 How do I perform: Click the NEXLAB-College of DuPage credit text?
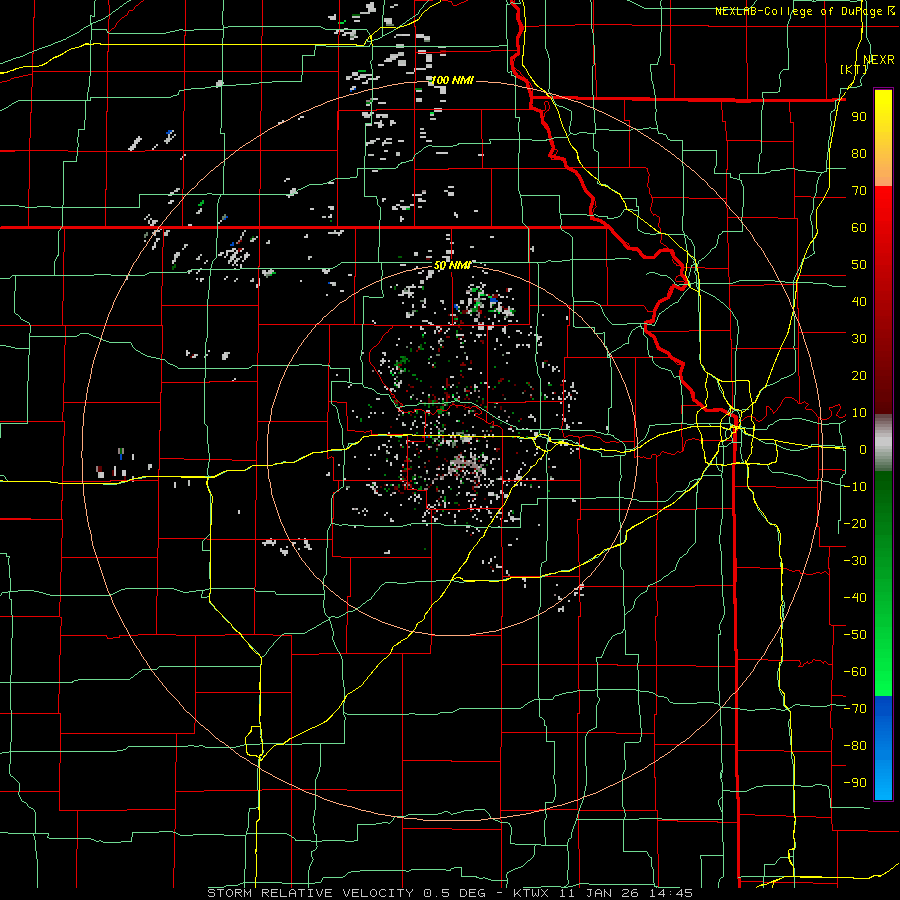pos(800,11)
